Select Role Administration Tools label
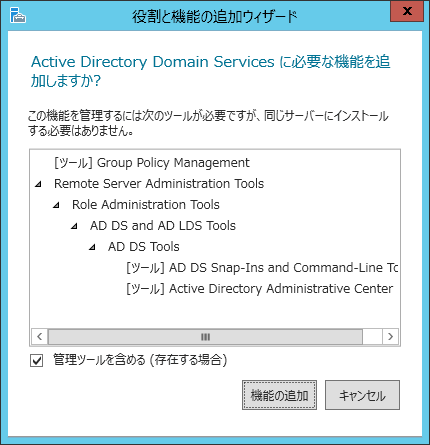The image size is (430, 445). pos(146,205)
